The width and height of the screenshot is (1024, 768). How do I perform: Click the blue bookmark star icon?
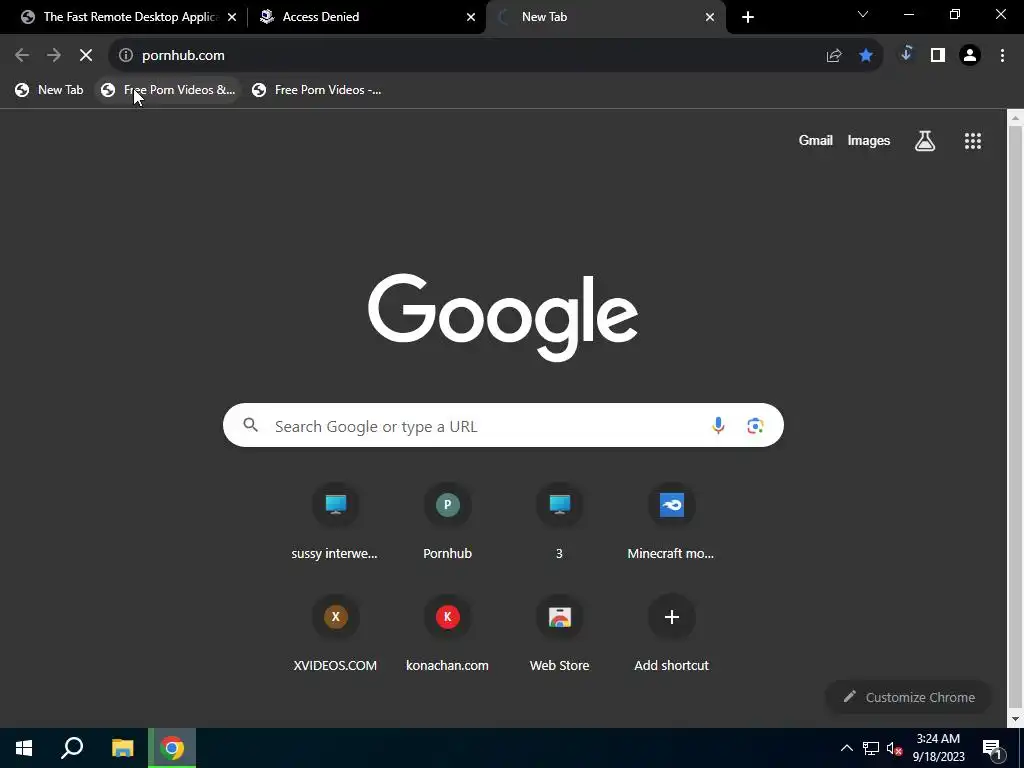coord(866,56)
